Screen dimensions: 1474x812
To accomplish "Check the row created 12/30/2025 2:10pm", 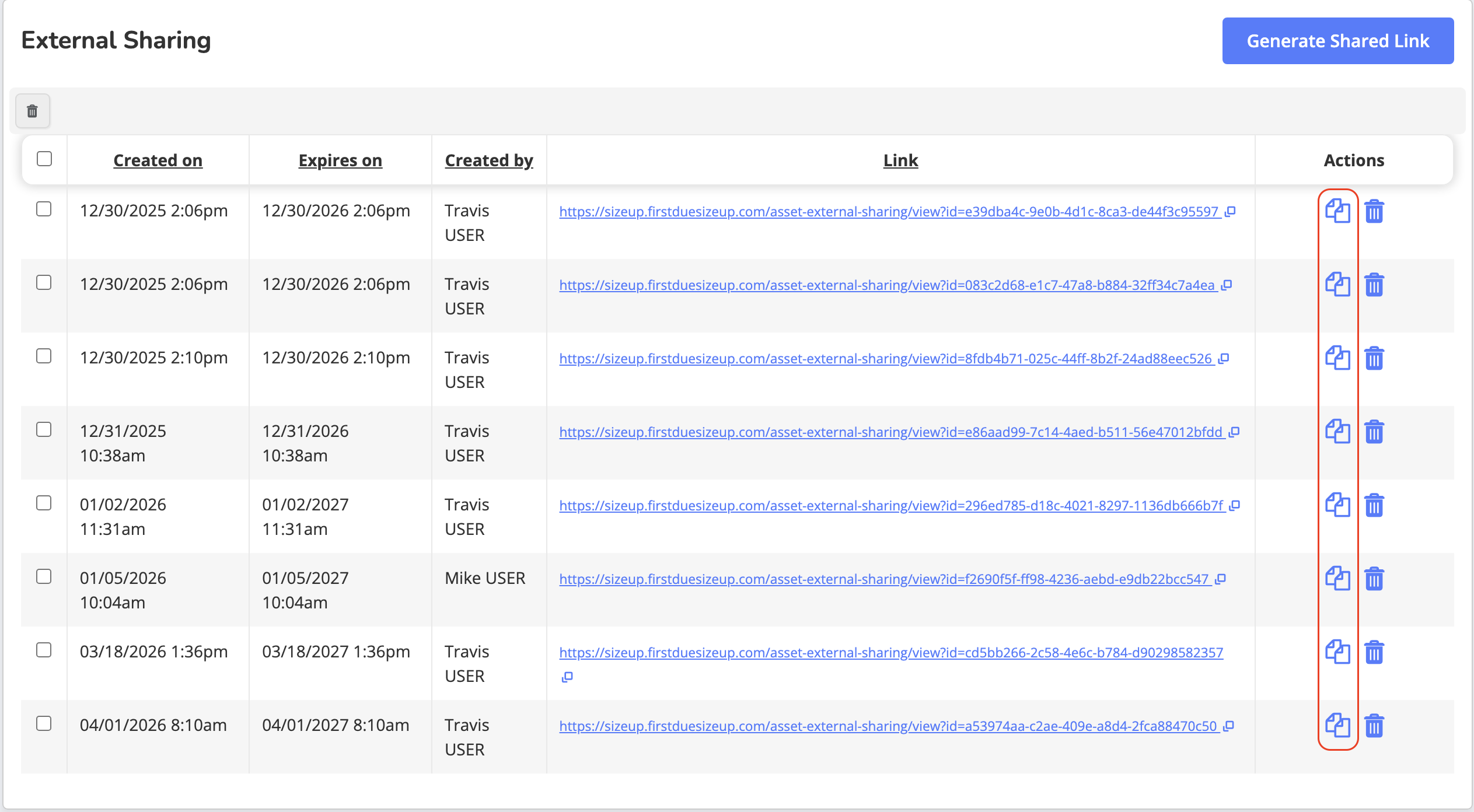I will (44, 356).
